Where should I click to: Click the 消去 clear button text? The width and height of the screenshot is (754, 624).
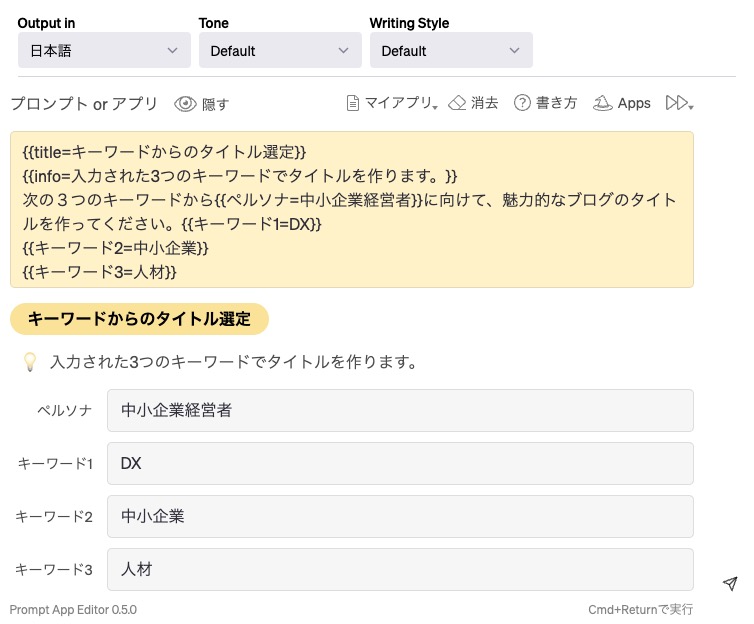tap(485, 103)
